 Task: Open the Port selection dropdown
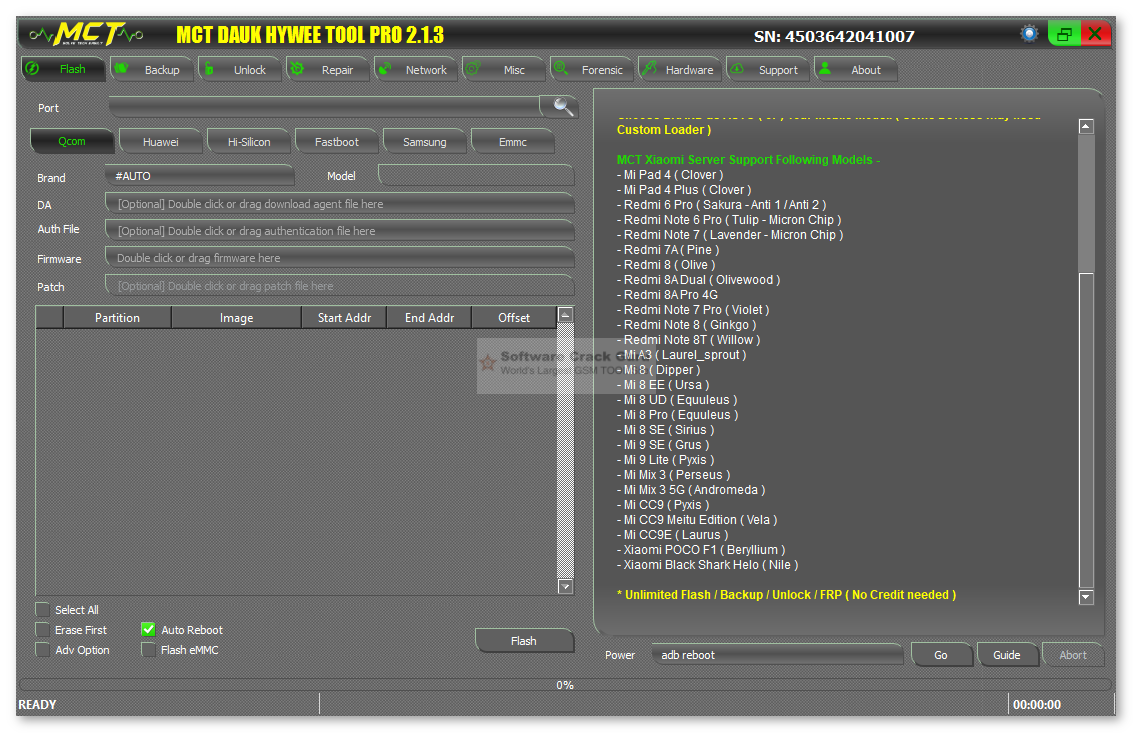[324, 107]
